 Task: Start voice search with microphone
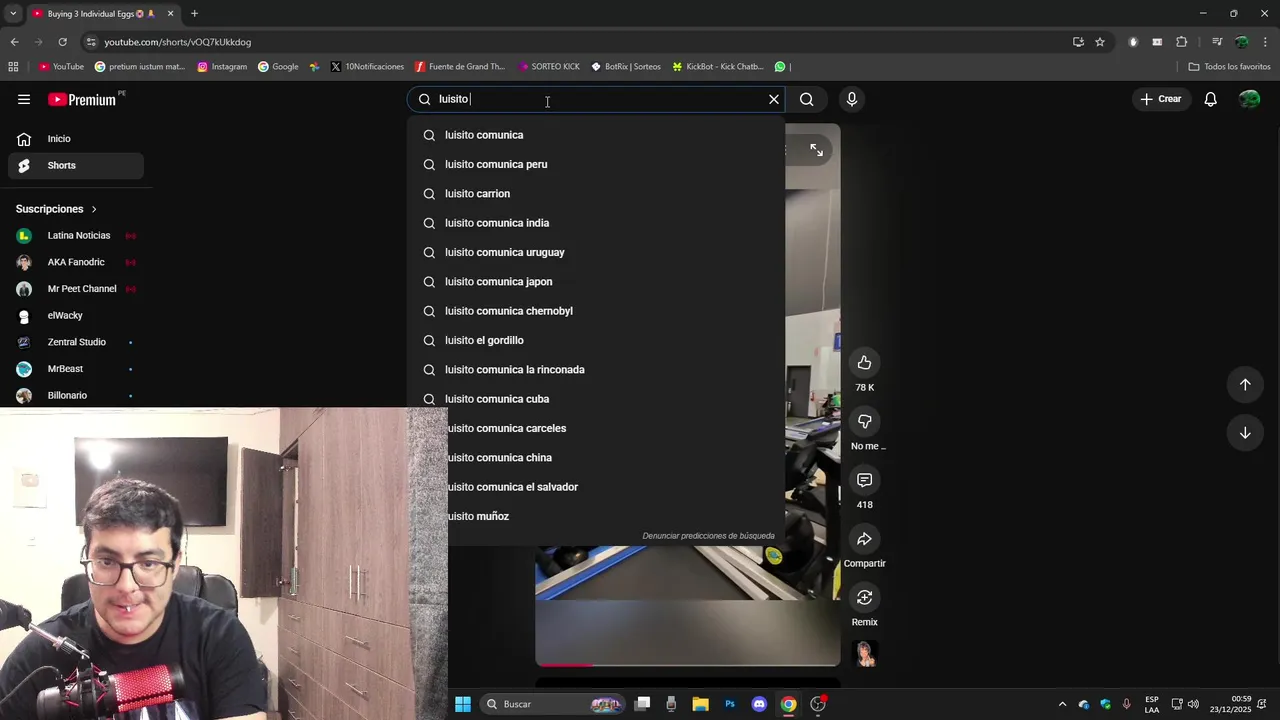852,99
